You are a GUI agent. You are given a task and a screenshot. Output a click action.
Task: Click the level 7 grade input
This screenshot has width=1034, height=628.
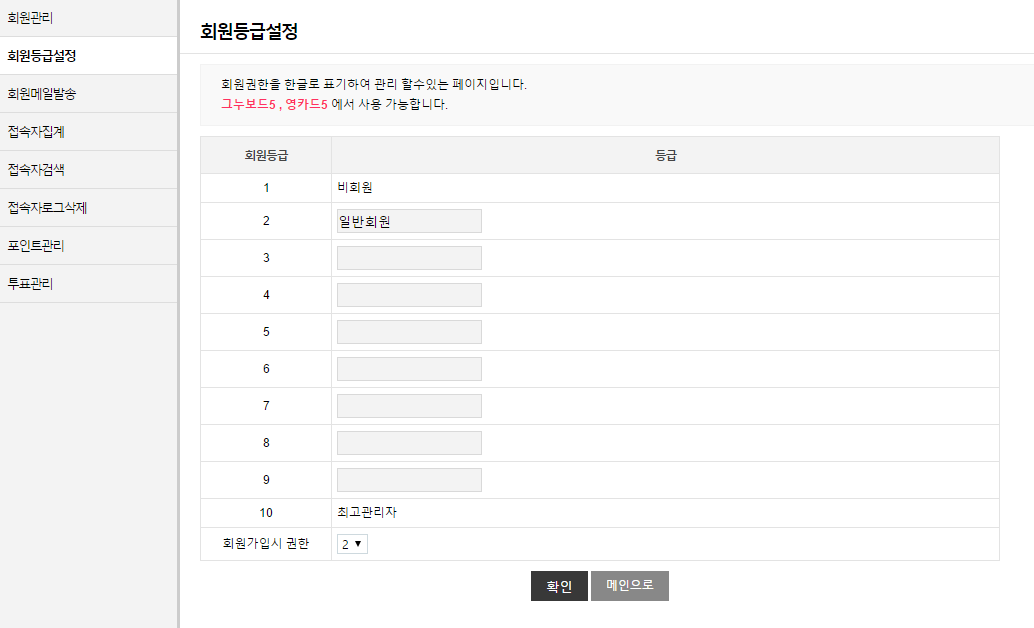click(x=409, y=406)
